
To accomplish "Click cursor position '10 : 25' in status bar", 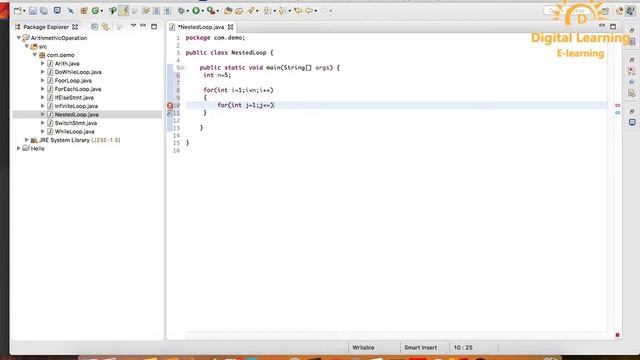I will pos(463,348).
